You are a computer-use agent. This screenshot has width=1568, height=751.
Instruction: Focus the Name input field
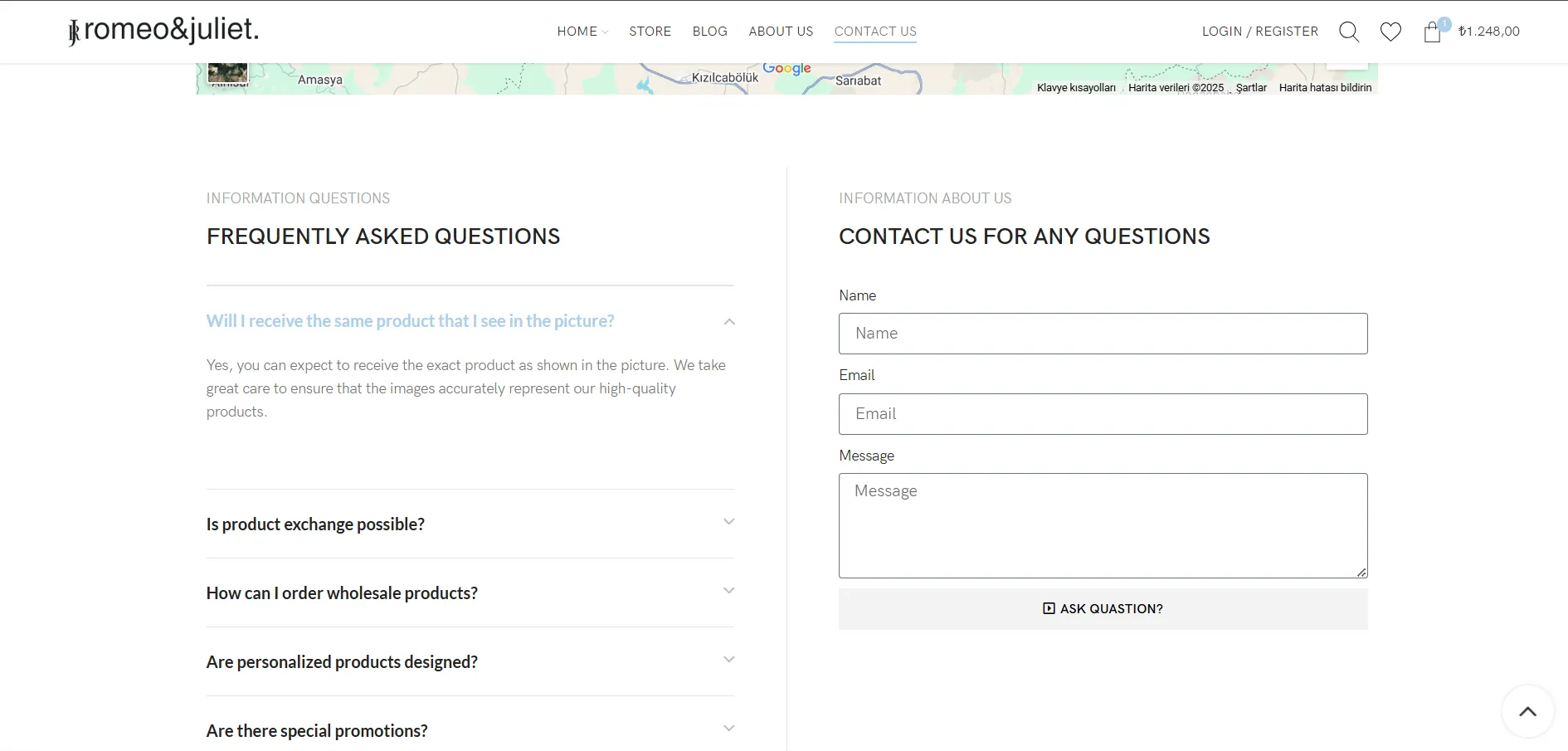click(1103, 334)
